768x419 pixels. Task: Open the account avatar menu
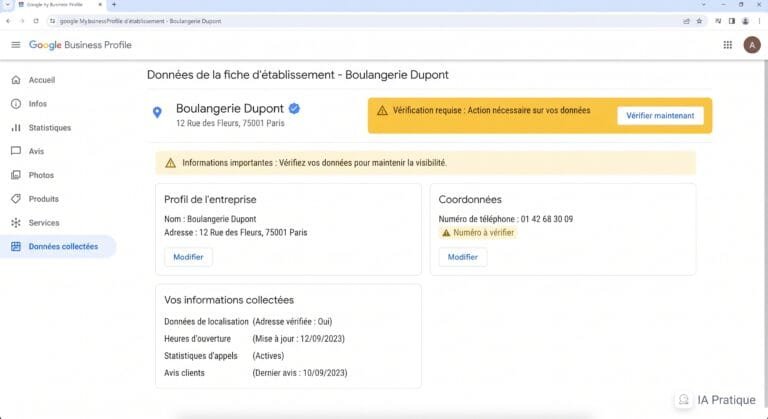tap(752, 45)
